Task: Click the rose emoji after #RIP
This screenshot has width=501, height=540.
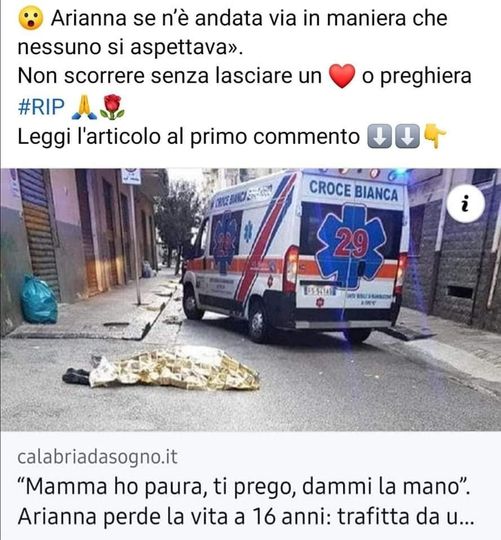Action: pyautogui.click(x=112, y=107)
